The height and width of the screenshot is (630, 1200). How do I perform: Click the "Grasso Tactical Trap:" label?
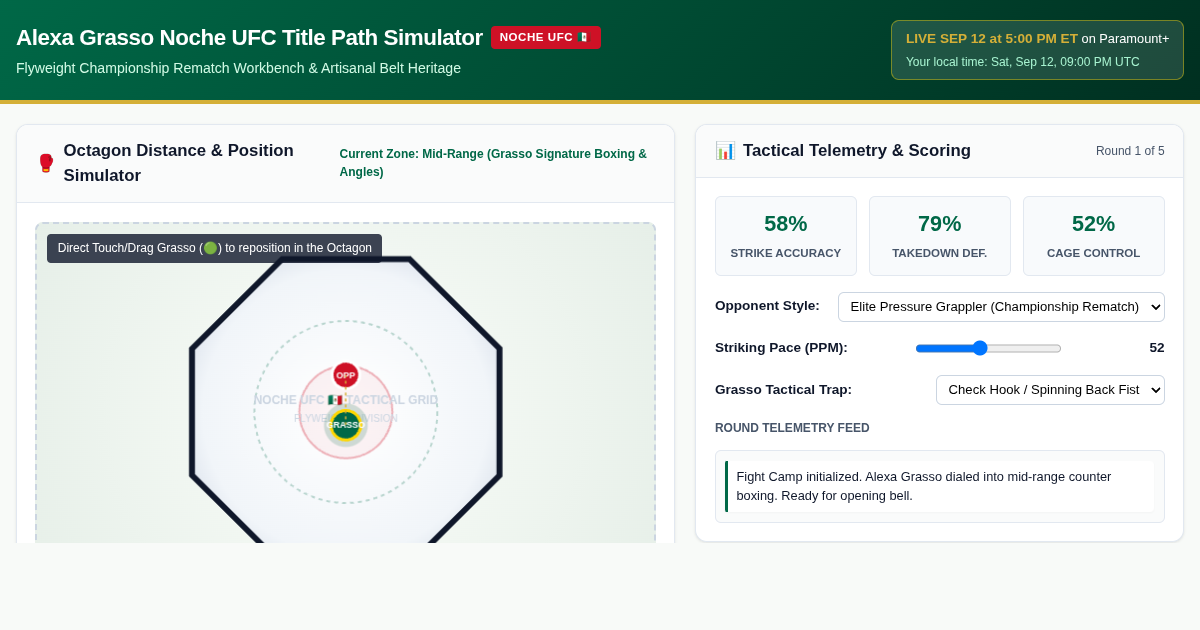click(783, 390)
